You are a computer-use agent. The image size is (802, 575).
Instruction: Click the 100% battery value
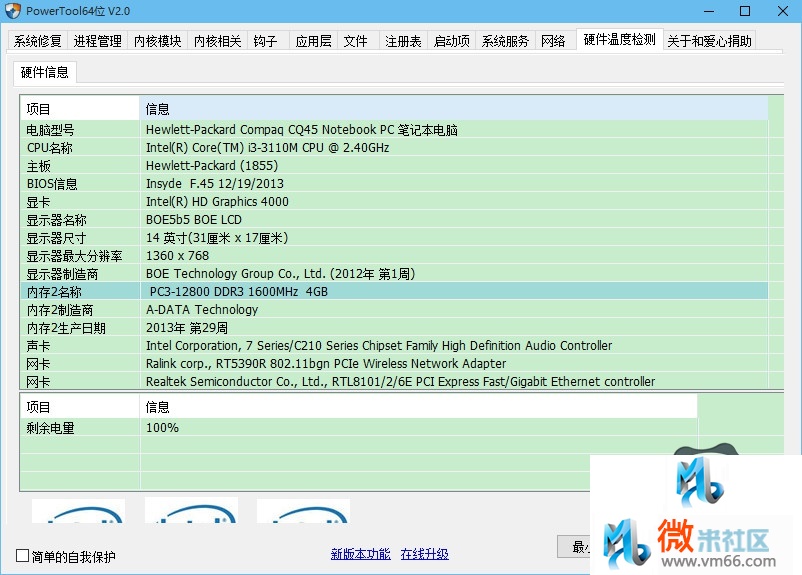tap(162, 428)
